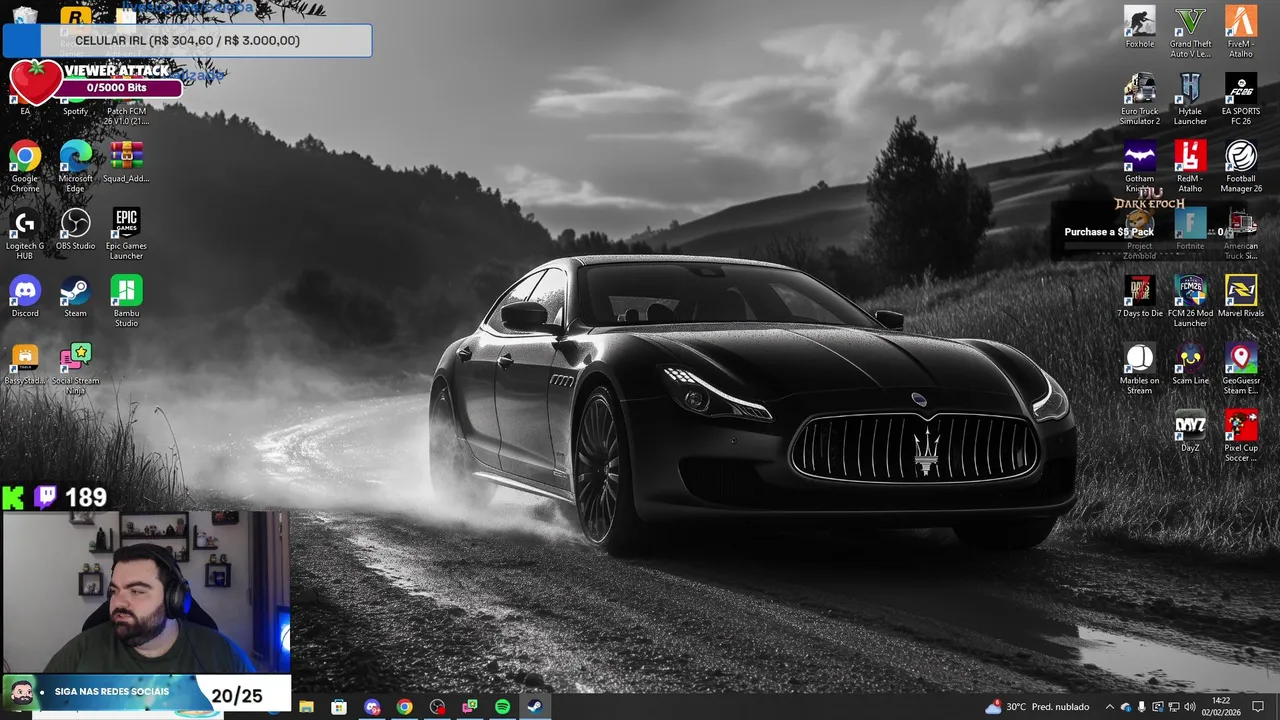
Task: Open the GeoGuessr Steam Edition icon
Action: coord(1241,368)
